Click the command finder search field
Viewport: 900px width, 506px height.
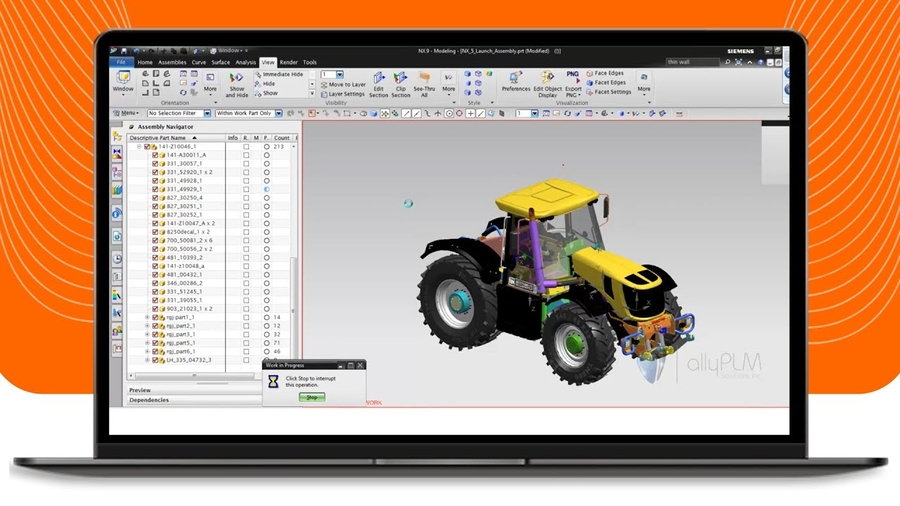pos(692,62)
